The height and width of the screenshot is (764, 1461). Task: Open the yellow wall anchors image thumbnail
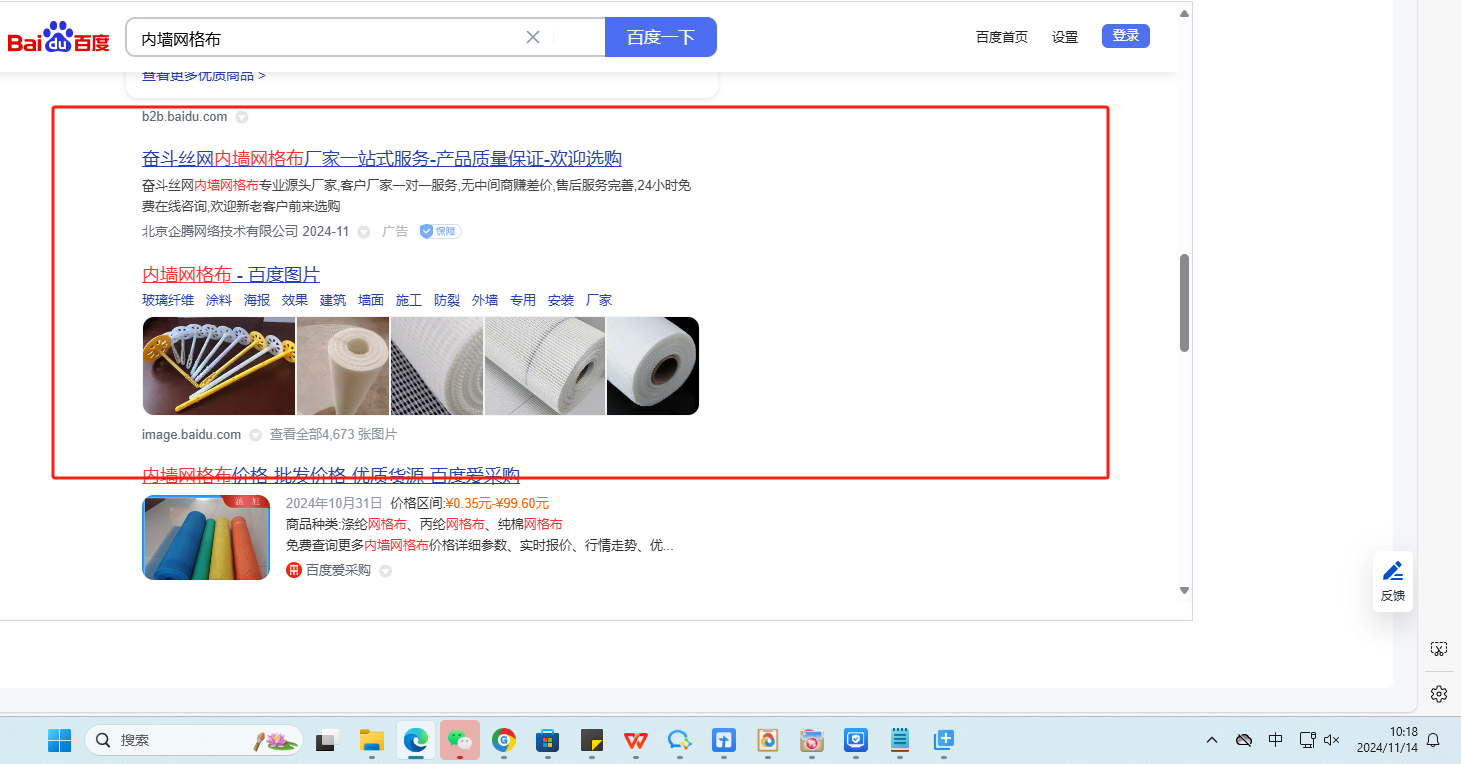218,366
